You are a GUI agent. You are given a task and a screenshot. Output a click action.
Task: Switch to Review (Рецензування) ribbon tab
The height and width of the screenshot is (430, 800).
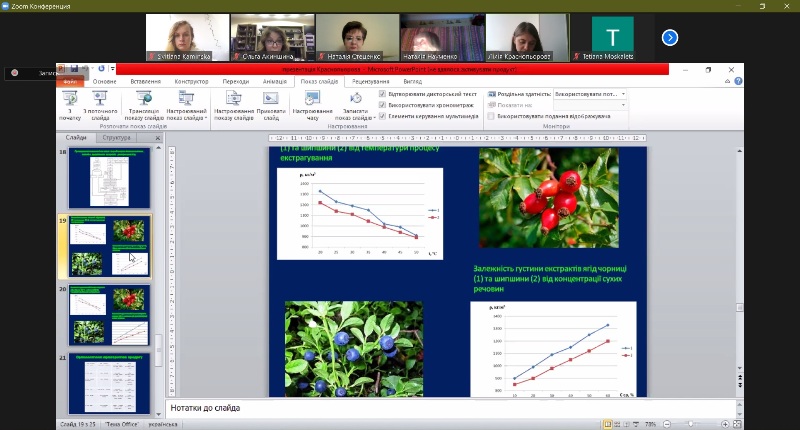tap(371, 82)
